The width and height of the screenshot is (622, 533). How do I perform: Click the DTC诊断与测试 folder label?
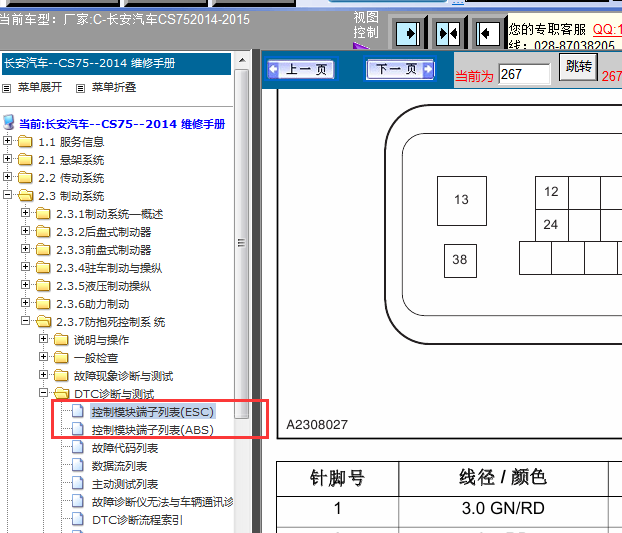click(114, 394)
